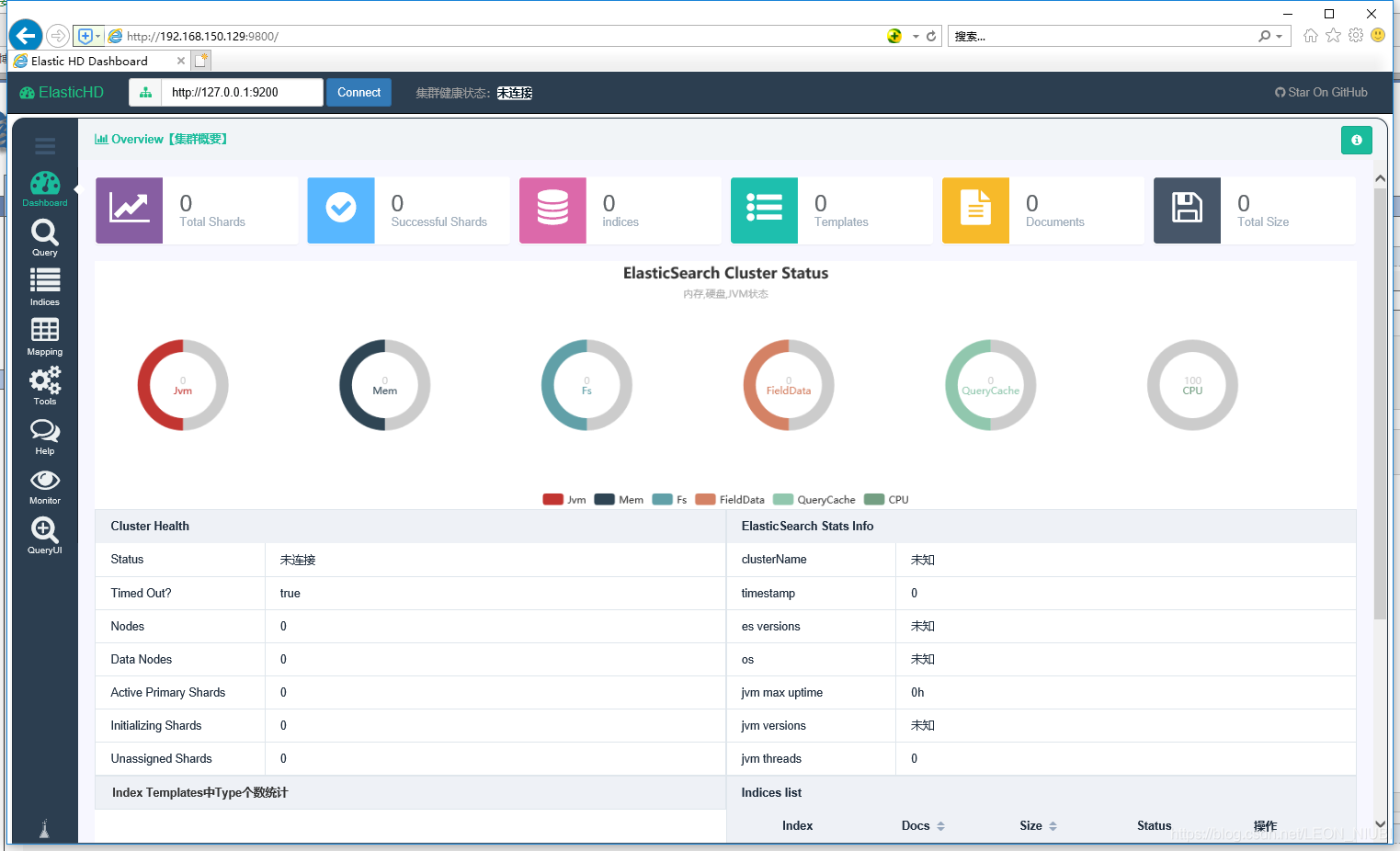This screenshot has height=851, width=1400.
Task: Open a new browser tab
Action: (x=201, y=61)
